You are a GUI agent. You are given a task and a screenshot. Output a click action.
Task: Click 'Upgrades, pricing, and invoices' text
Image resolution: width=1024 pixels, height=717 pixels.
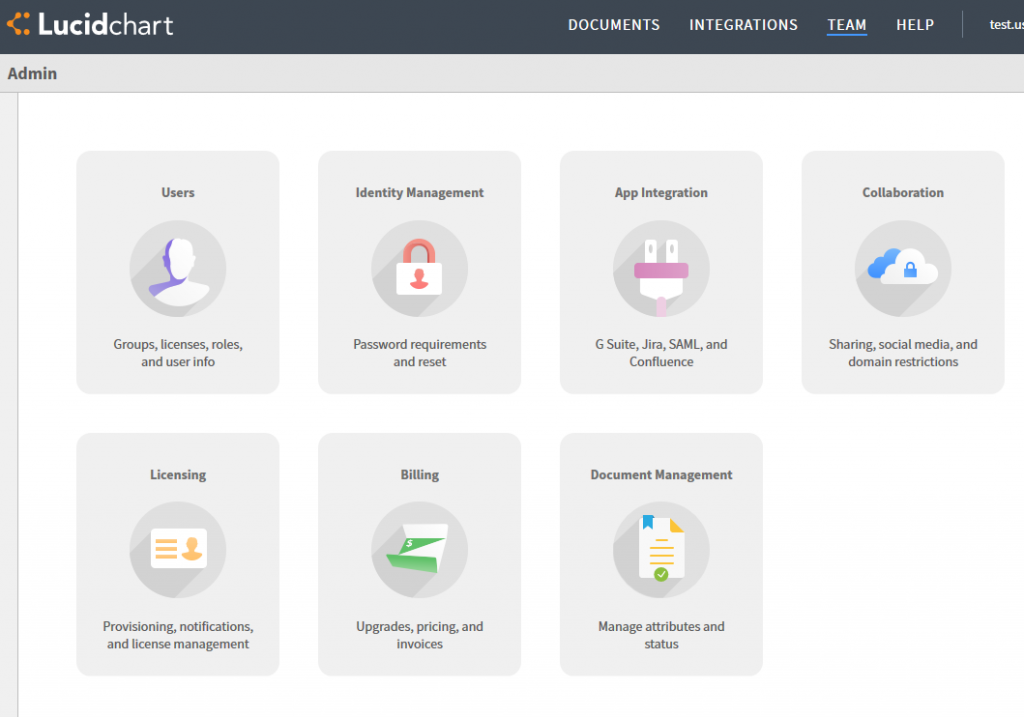pos(419,635)
